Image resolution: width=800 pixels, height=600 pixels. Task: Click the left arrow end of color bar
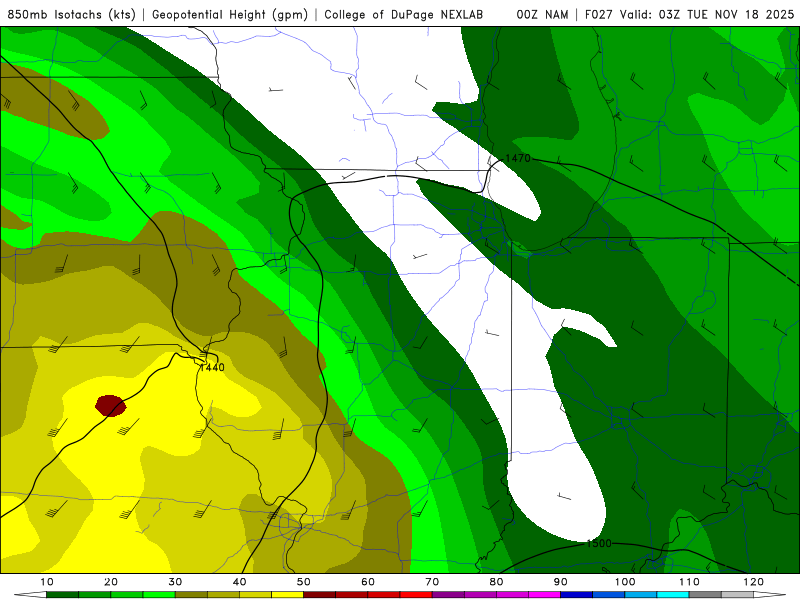[30, 595]
